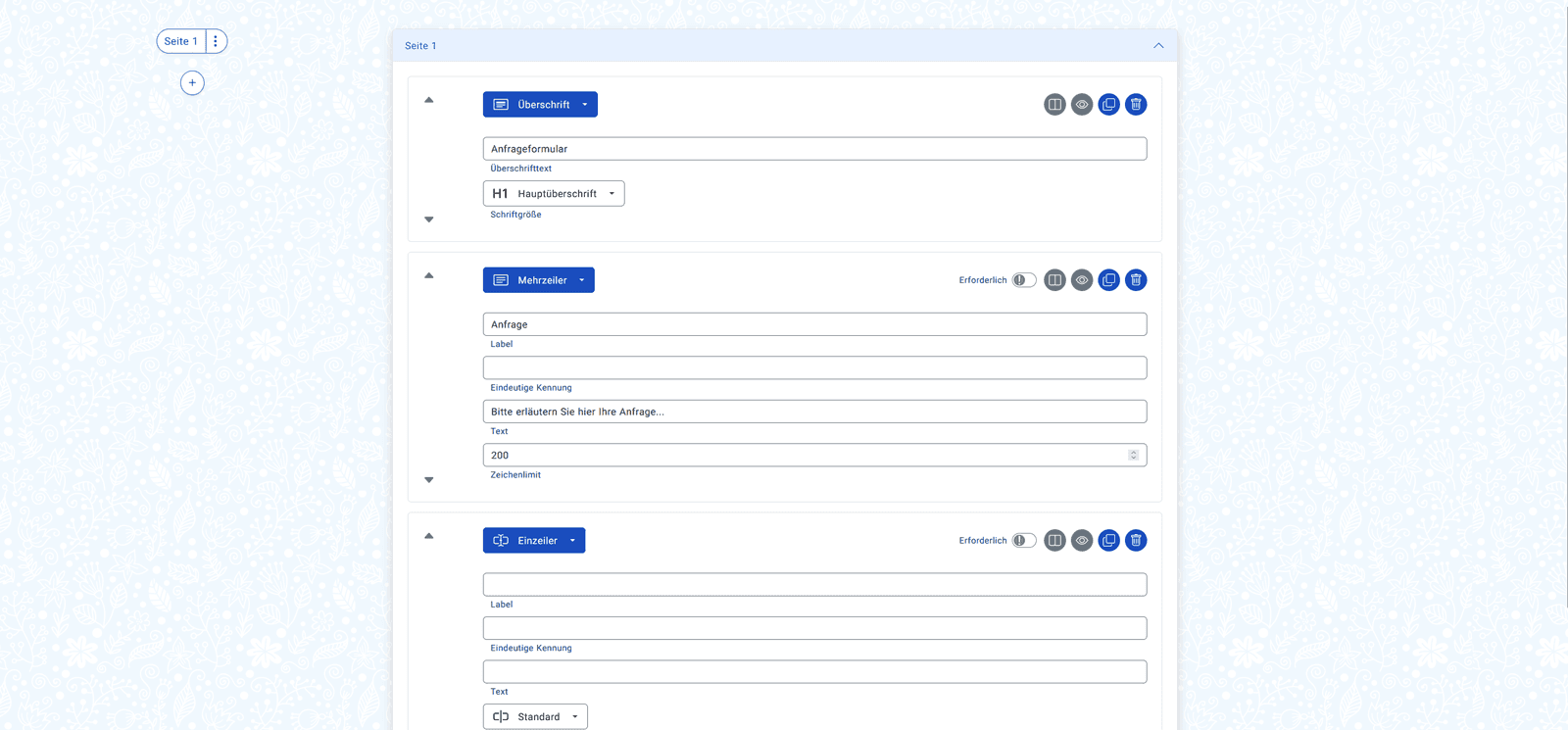Add a new page with plus button
Image resolution: width=1568 pixels, height=730 pixels.
pos(192,83)
